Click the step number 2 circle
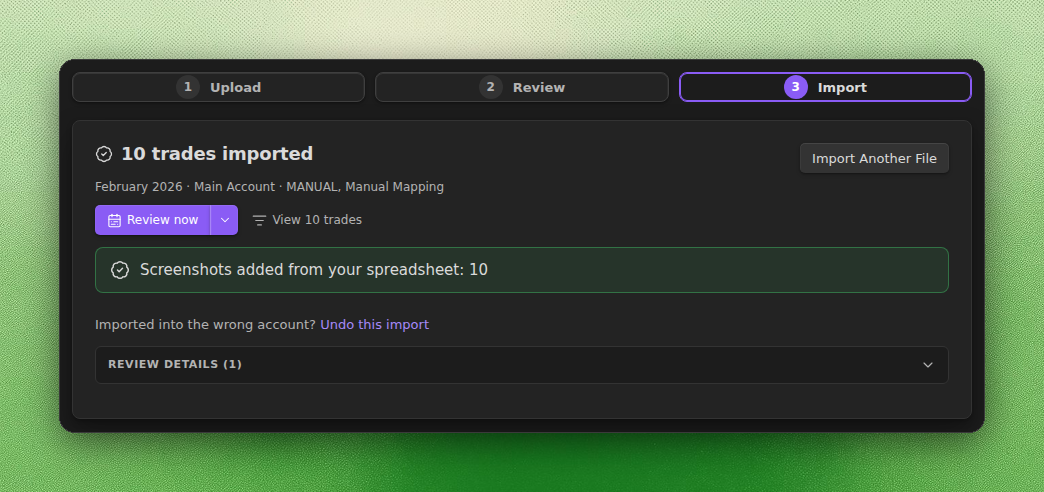The image size is (1044, 492). (x=491, y=87)
